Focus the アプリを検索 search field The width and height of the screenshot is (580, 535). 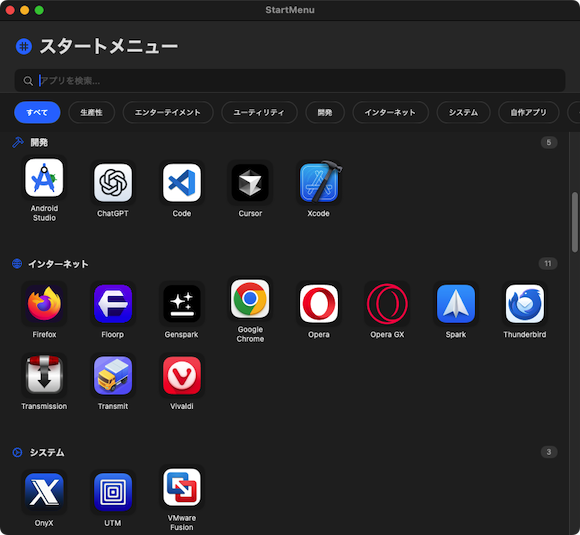[290, 81]
